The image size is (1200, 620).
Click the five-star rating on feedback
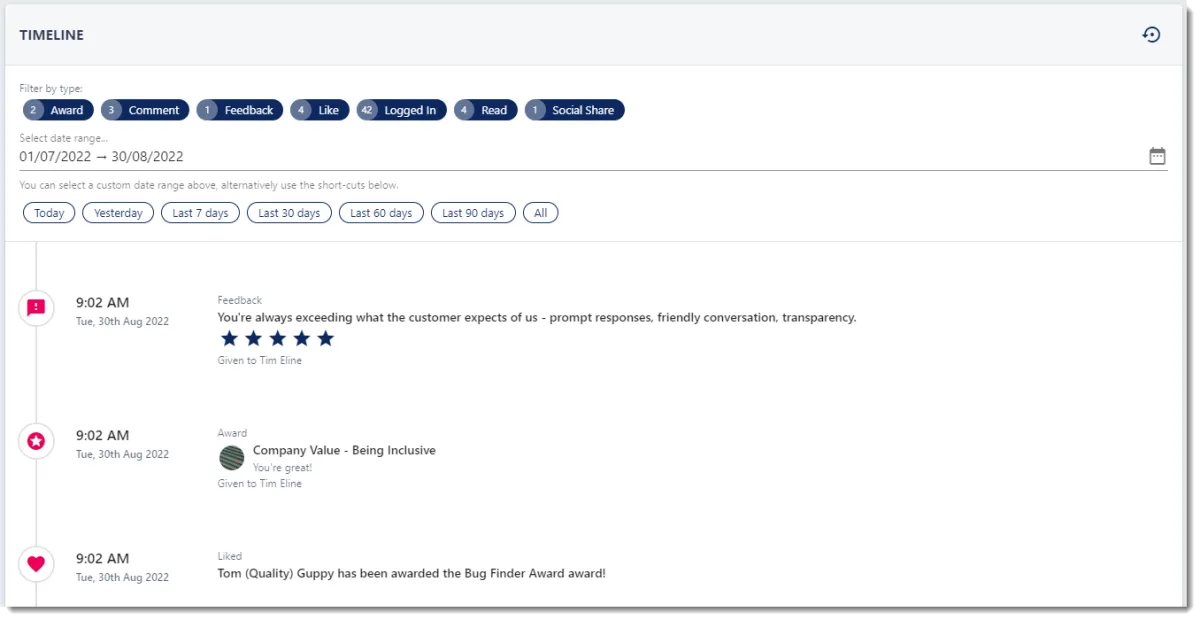pyautogui.click(x=277, y=339)
